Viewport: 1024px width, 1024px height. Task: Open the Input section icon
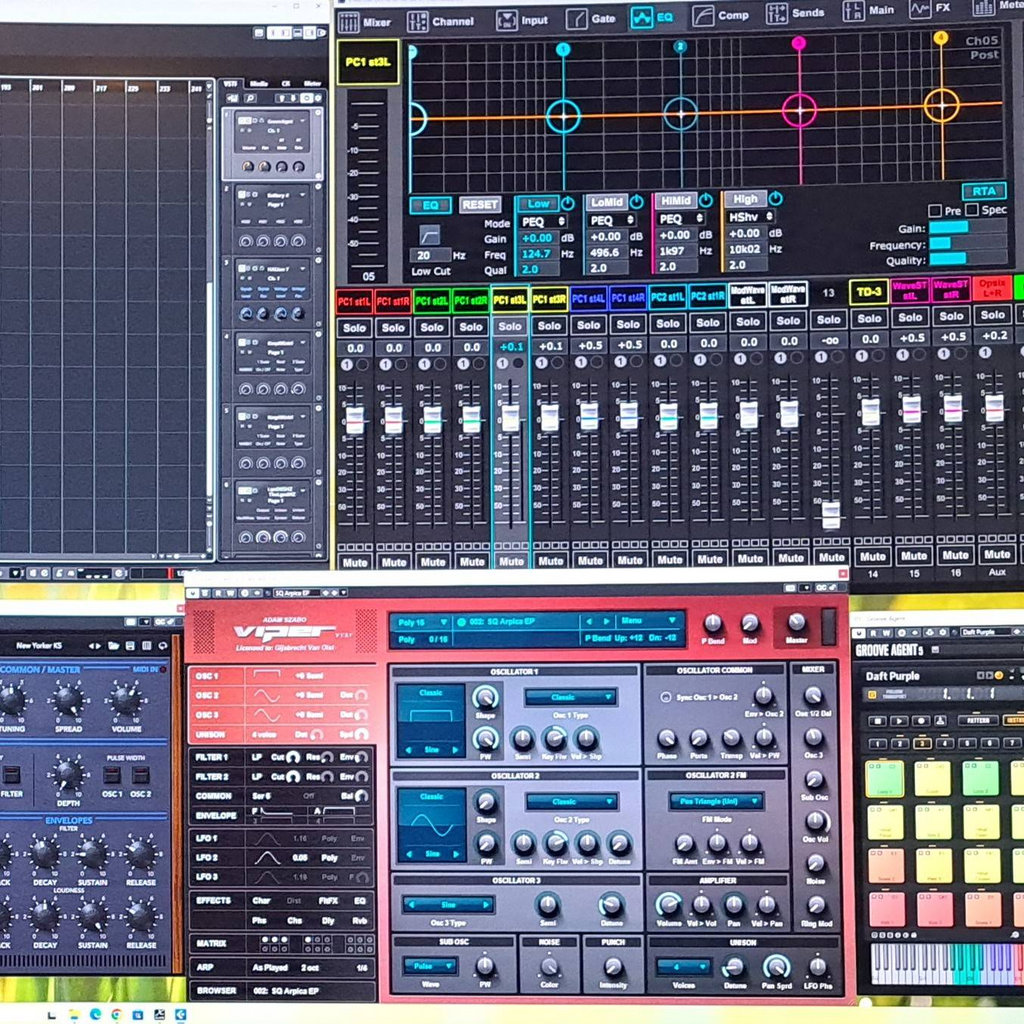click(506, 20)
